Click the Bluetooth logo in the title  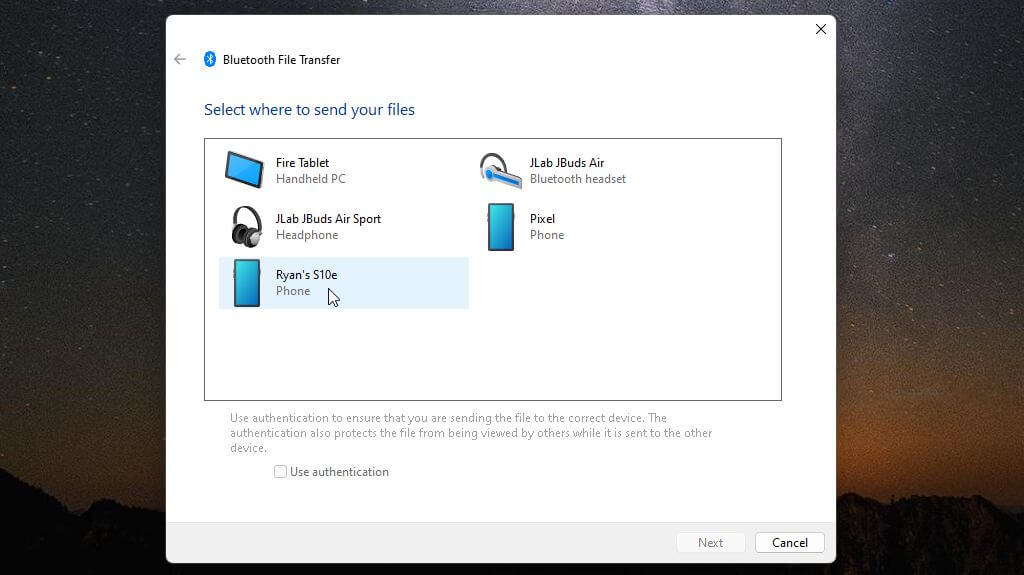click(210, 59)
